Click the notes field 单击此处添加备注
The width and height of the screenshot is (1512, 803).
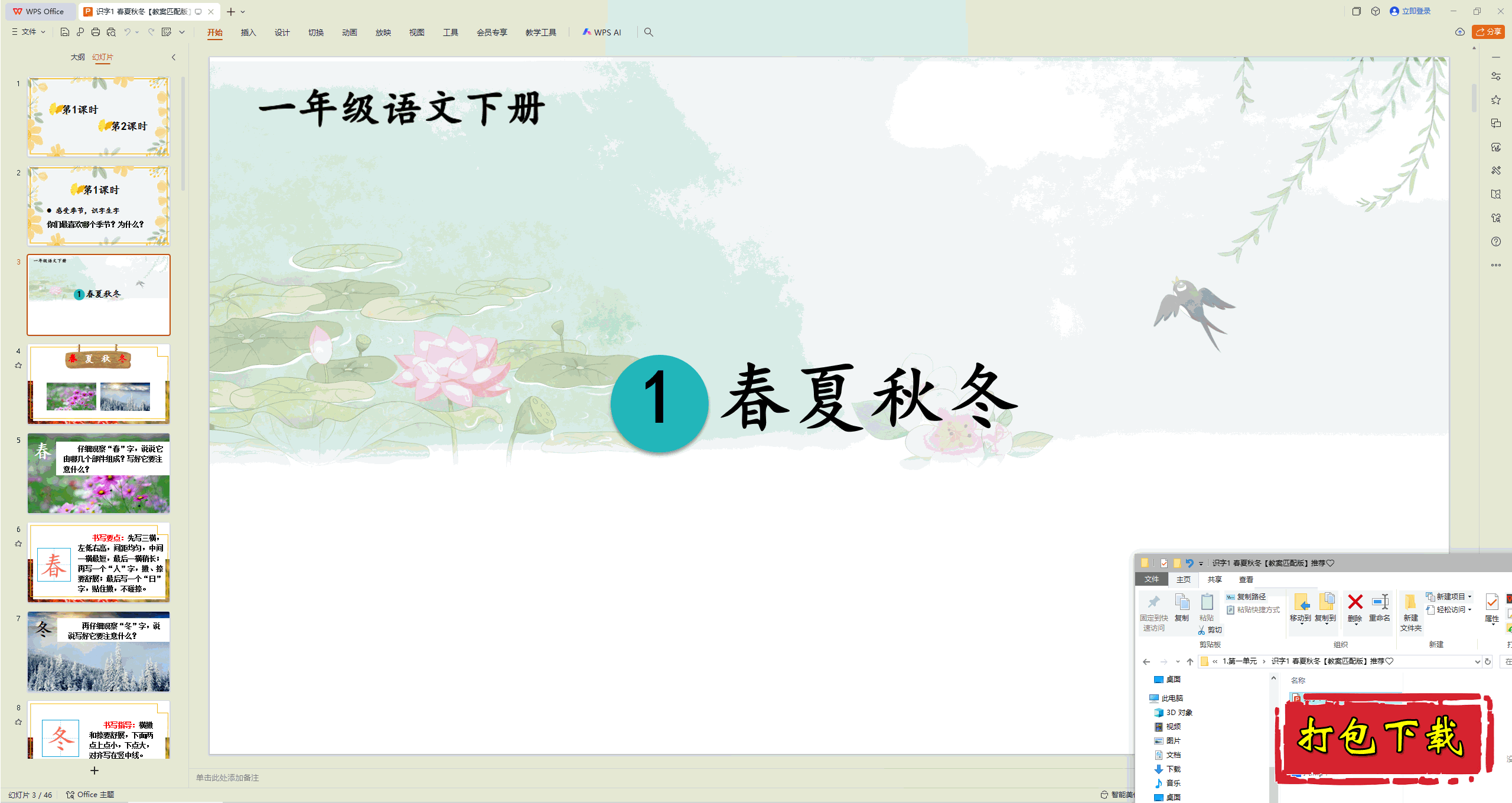tap(228, 778)
